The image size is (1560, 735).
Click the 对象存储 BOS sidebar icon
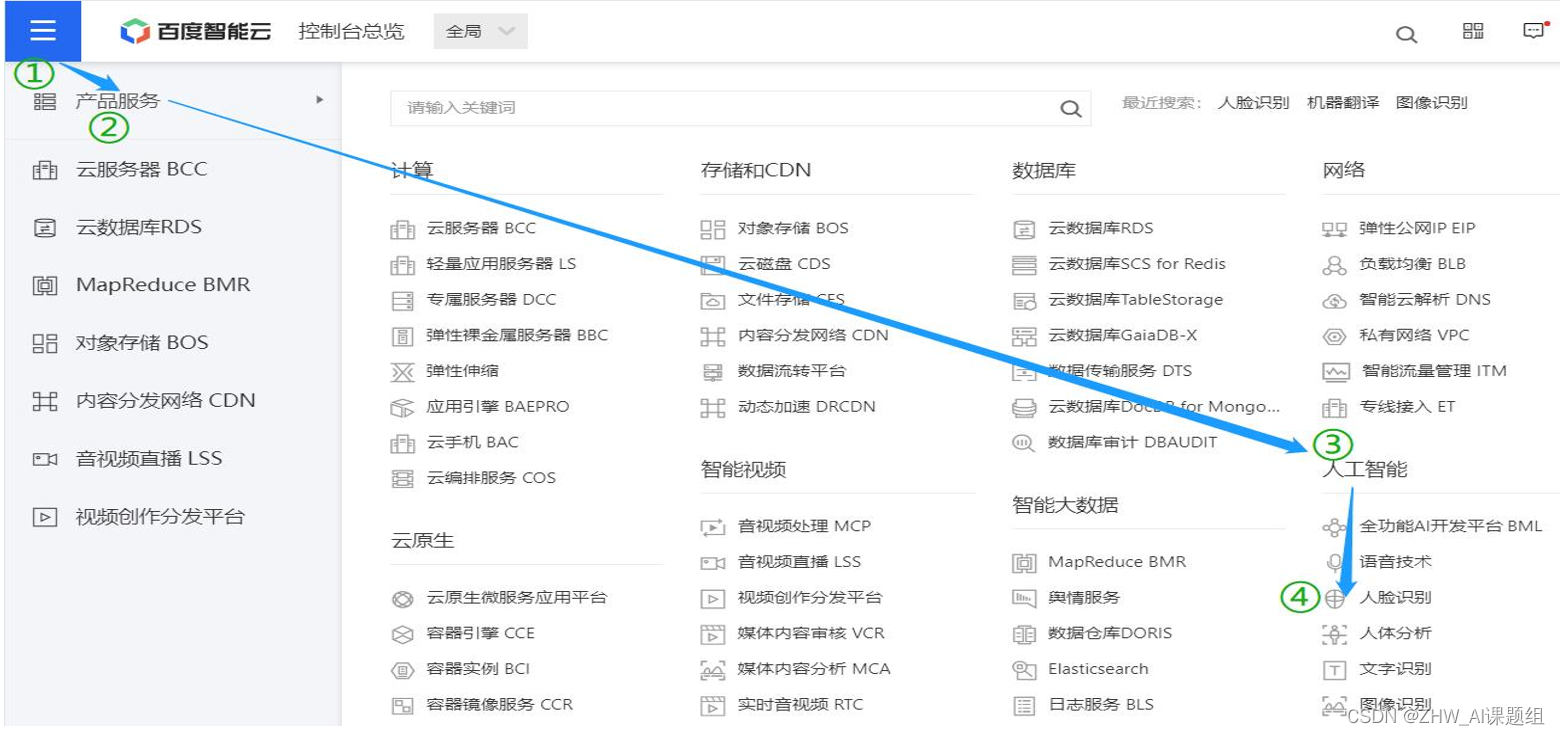45,344
